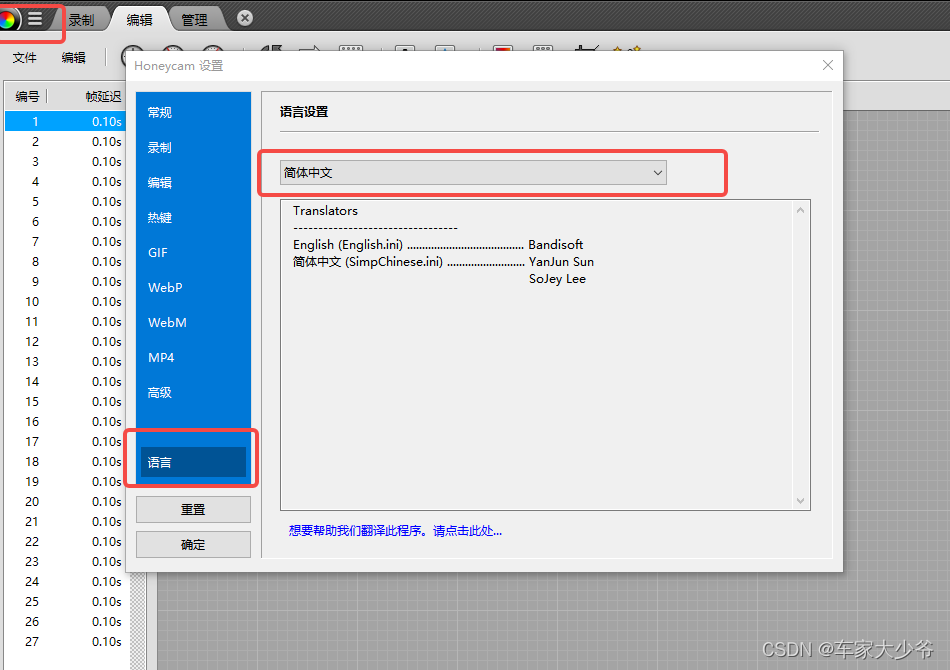950x670 pixels.
Task: Select frame row 10 in list
Action: click(65, 301)
